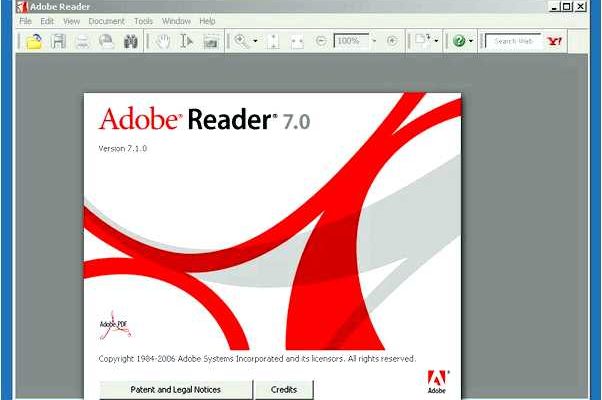Click the Adobe PDF logo on splash
The width and height of the screenshot is (602, 400).
pyautogui.click(x=115, y=326)
